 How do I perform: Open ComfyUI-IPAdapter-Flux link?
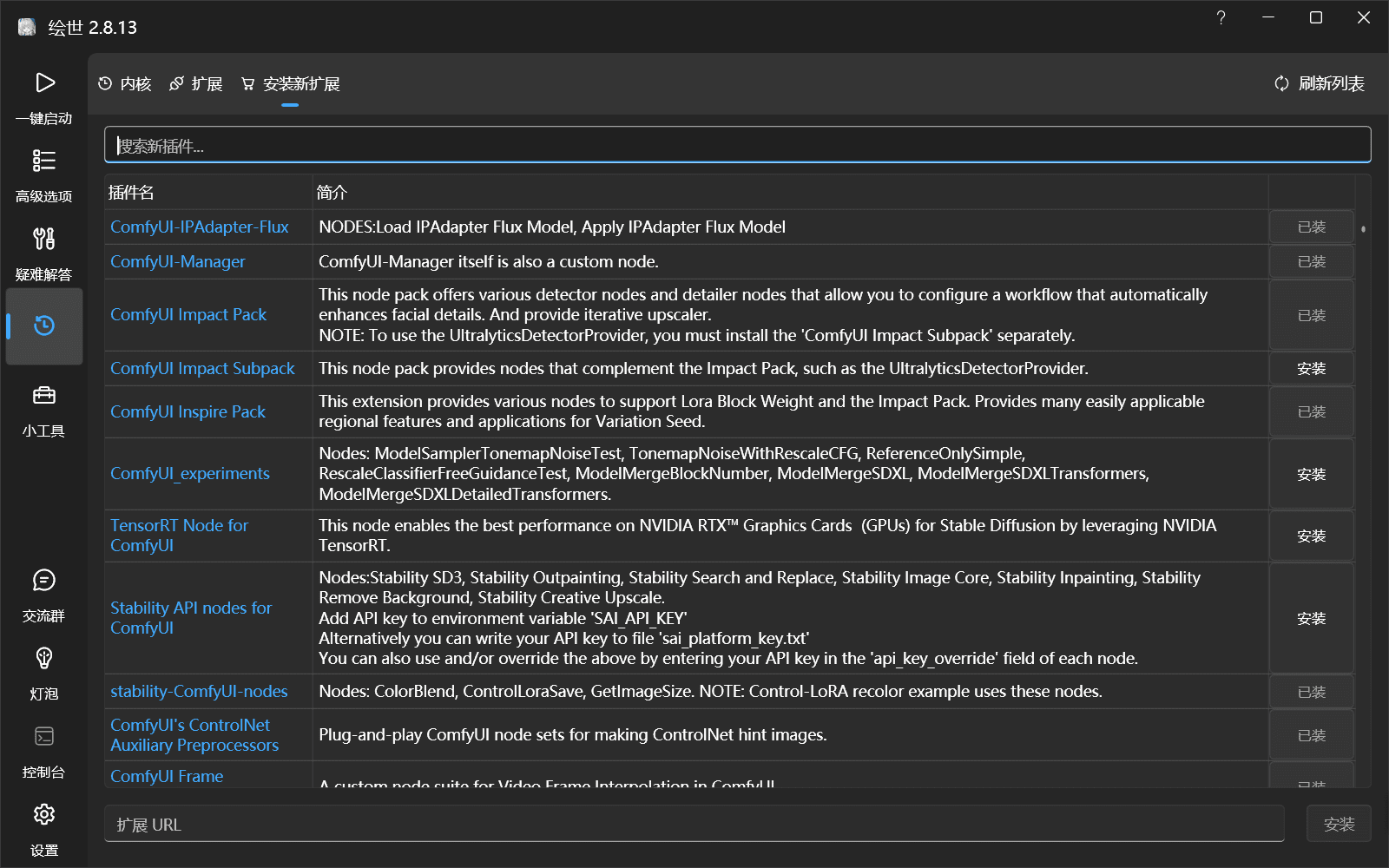pyautogui.click(x=200, y=227)
